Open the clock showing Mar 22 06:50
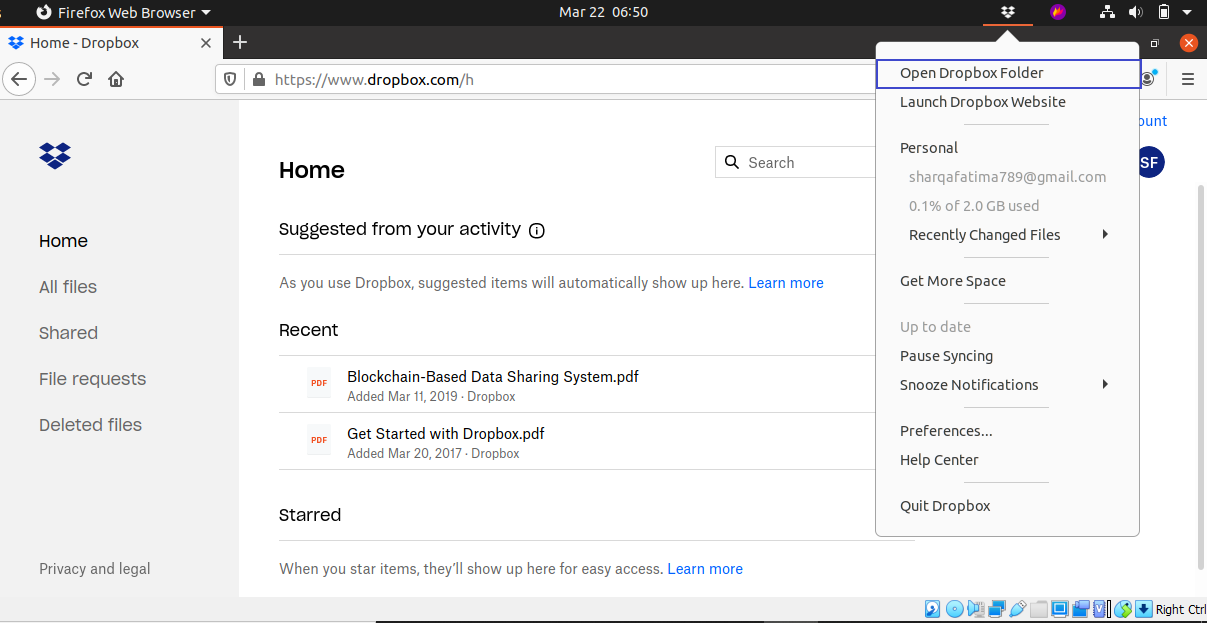 [603, 12]
